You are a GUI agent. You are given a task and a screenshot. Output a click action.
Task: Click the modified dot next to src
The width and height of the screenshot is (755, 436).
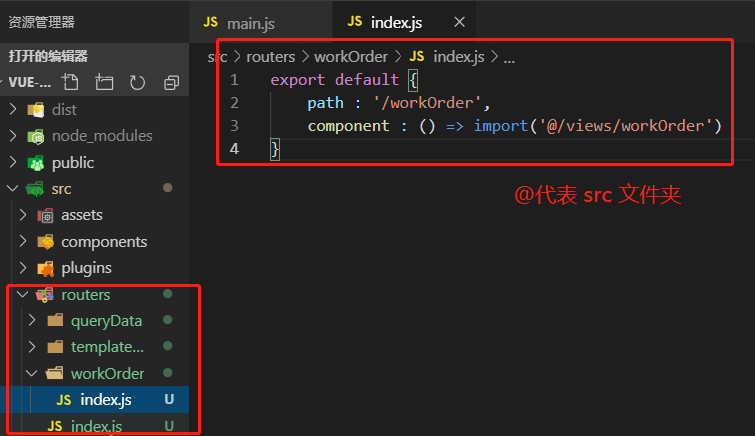coord(168,188)
